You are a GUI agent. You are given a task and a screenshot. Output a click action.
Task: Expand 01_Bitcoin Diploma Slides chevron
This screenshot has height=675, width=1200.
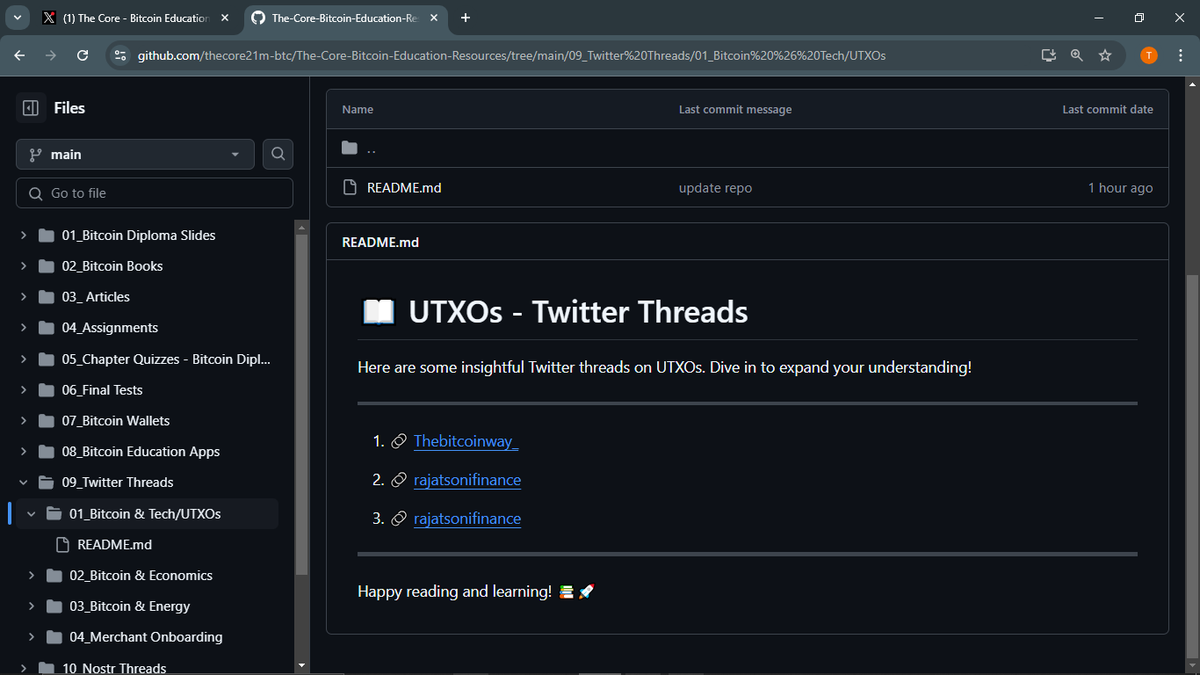pos(23,236)
